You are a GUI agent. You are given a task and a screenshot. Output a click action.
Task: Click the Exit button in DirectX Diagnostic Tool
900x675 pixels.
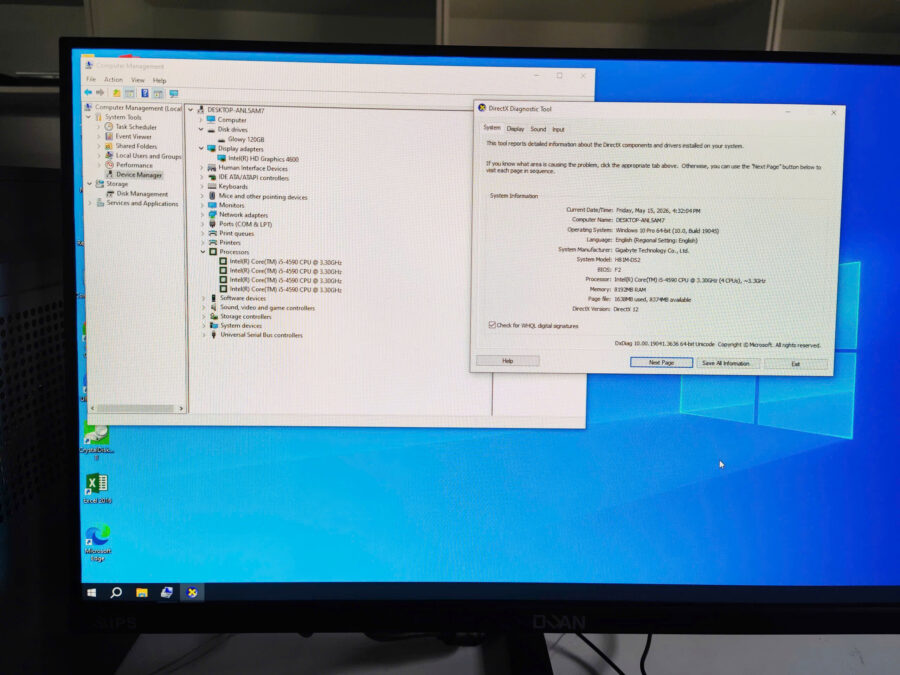tap(796, 364)
